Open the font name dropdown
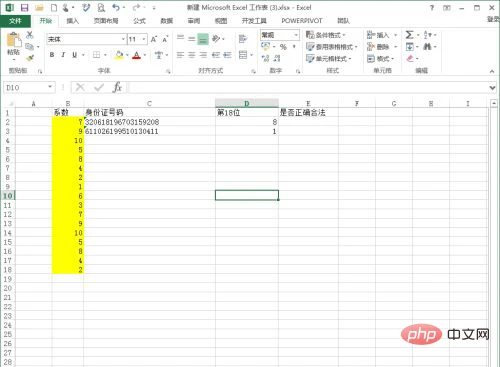The width and height of the screenshot is (500, 367). 123,39
